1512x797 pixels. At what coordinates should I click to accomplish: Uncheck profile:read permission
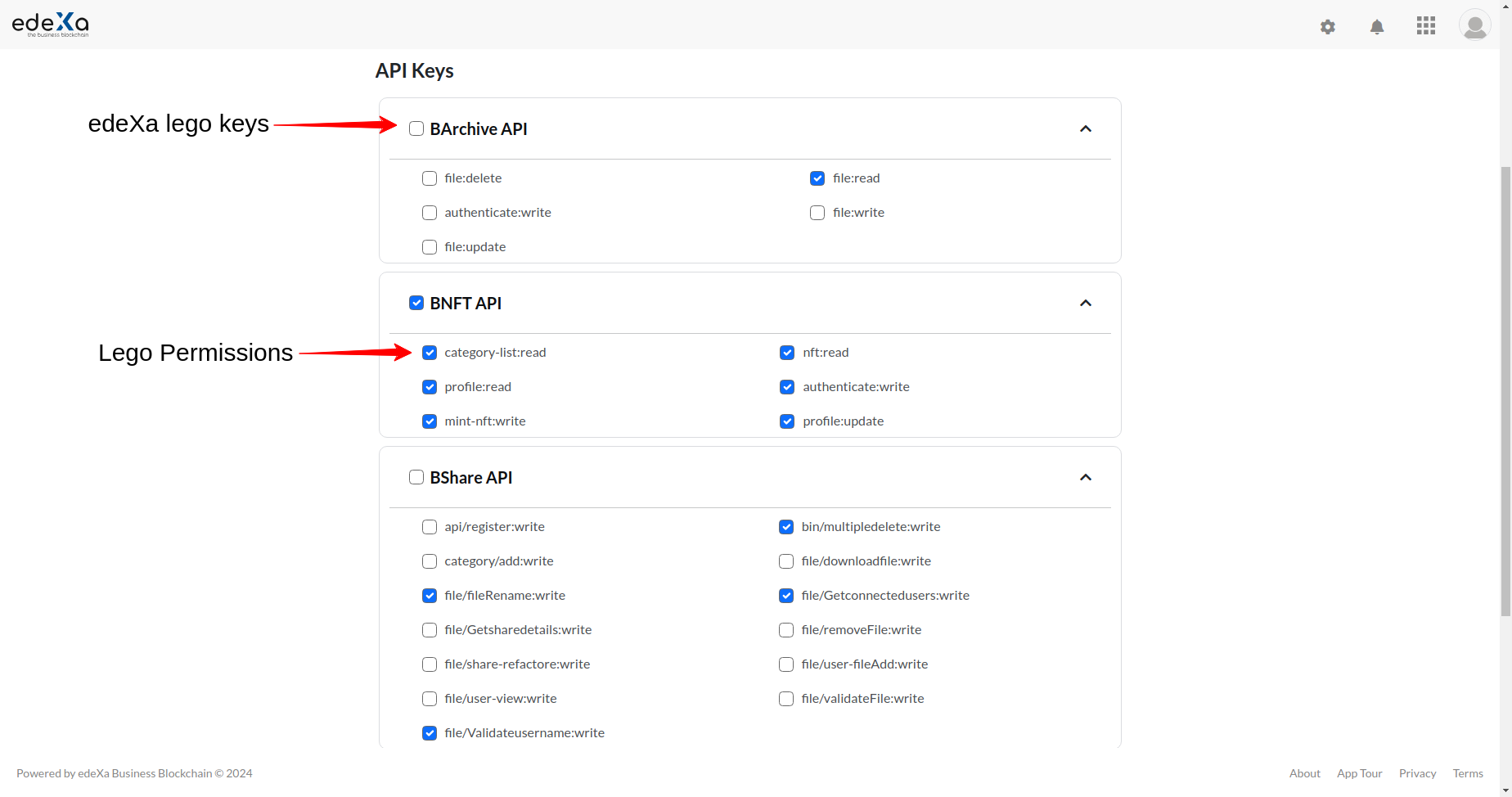(x=430, y=387)
